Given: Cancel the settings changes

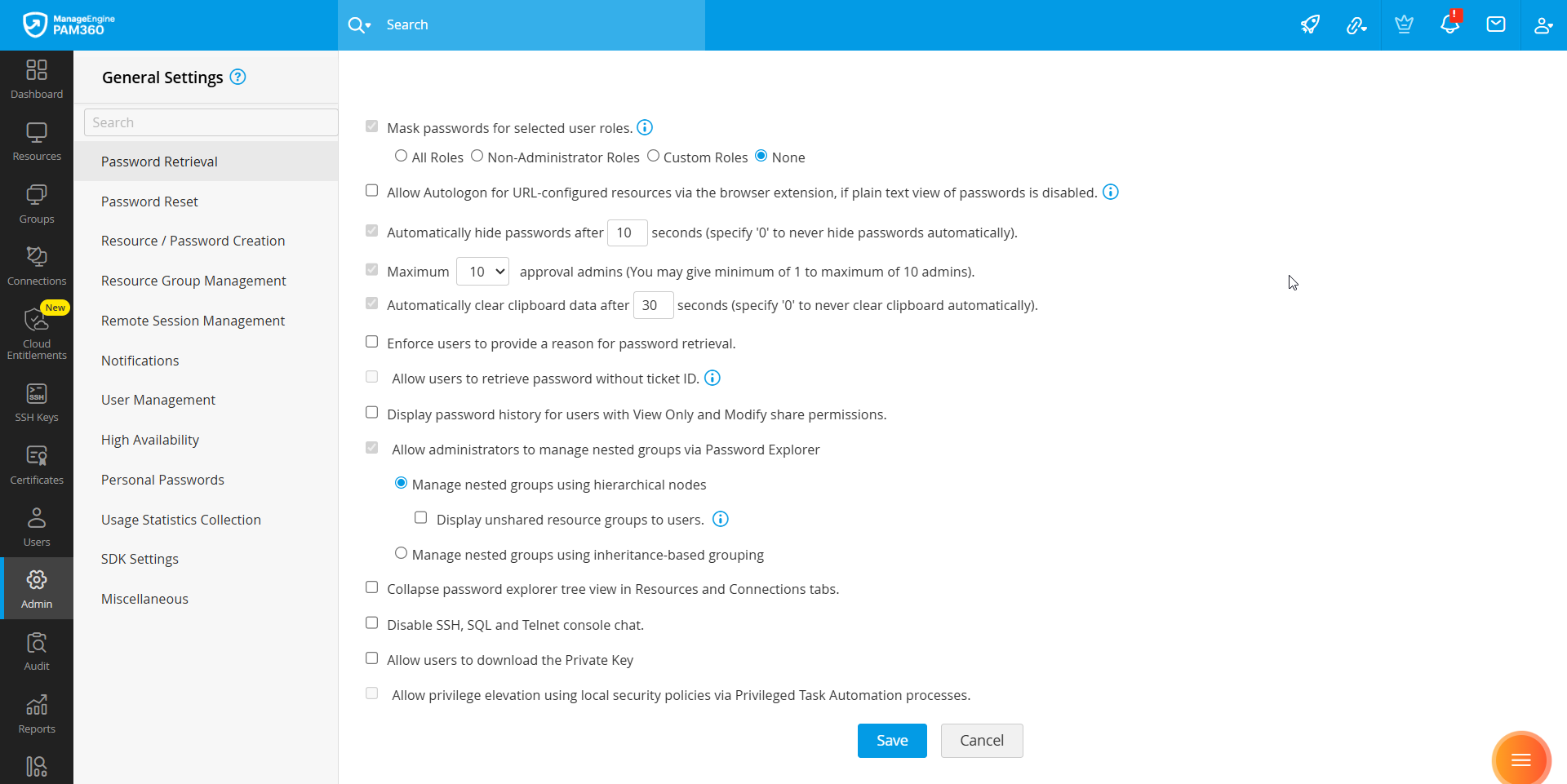Looking at the screenshot, I should click(x=982, y=740).
